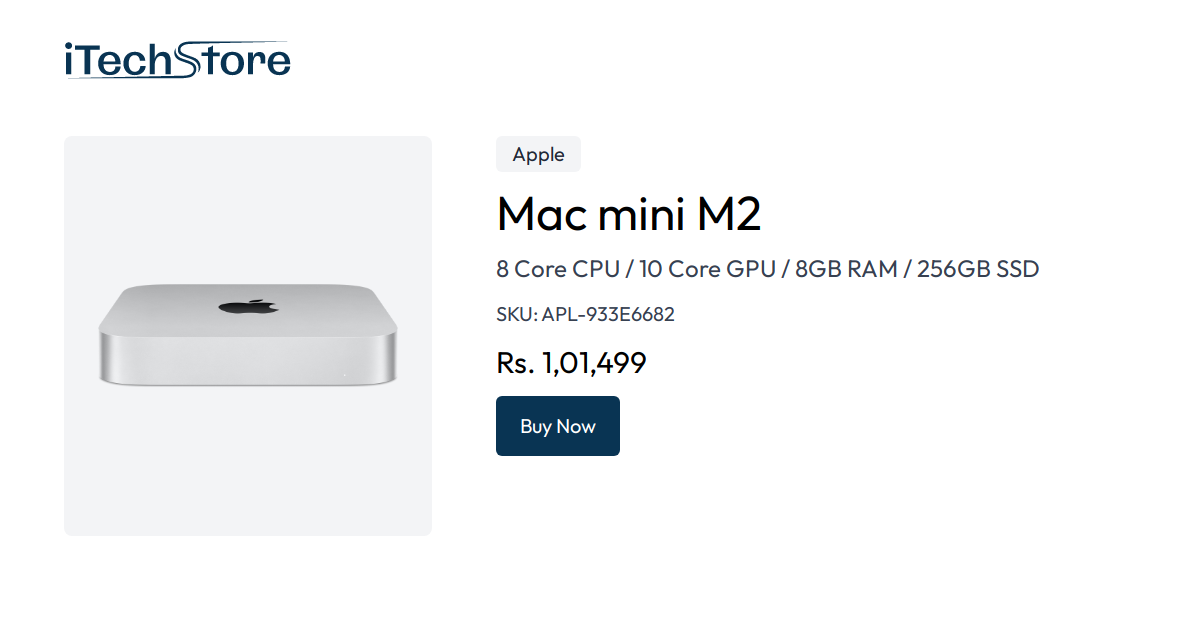Select the SKU code APL-933E6682

(608, 314)
